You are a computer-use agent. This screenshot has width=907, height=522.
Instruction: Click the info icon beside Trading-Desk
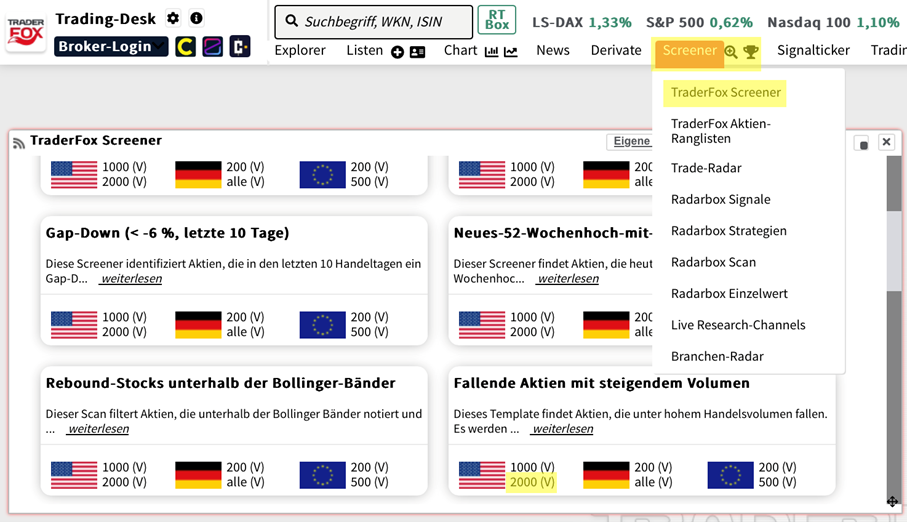[197, 18]
